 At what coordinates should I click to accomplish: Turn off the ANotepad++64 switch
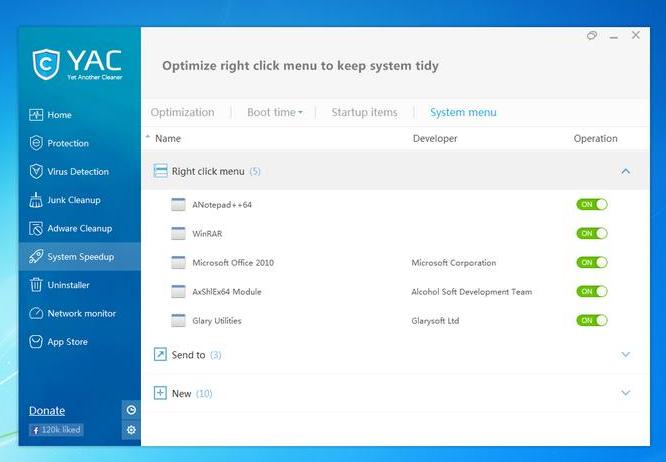[592, 204]
